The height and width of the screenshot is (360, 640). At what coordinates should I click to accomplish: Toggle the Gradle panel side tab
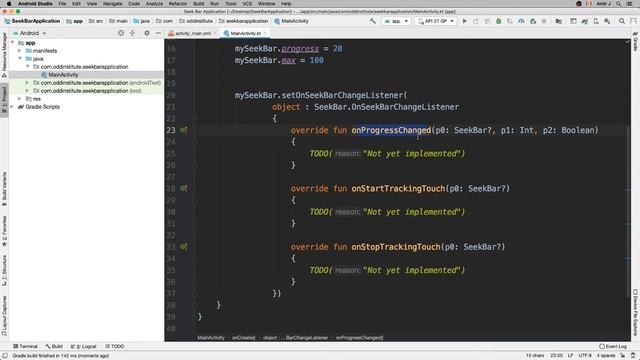636,42
